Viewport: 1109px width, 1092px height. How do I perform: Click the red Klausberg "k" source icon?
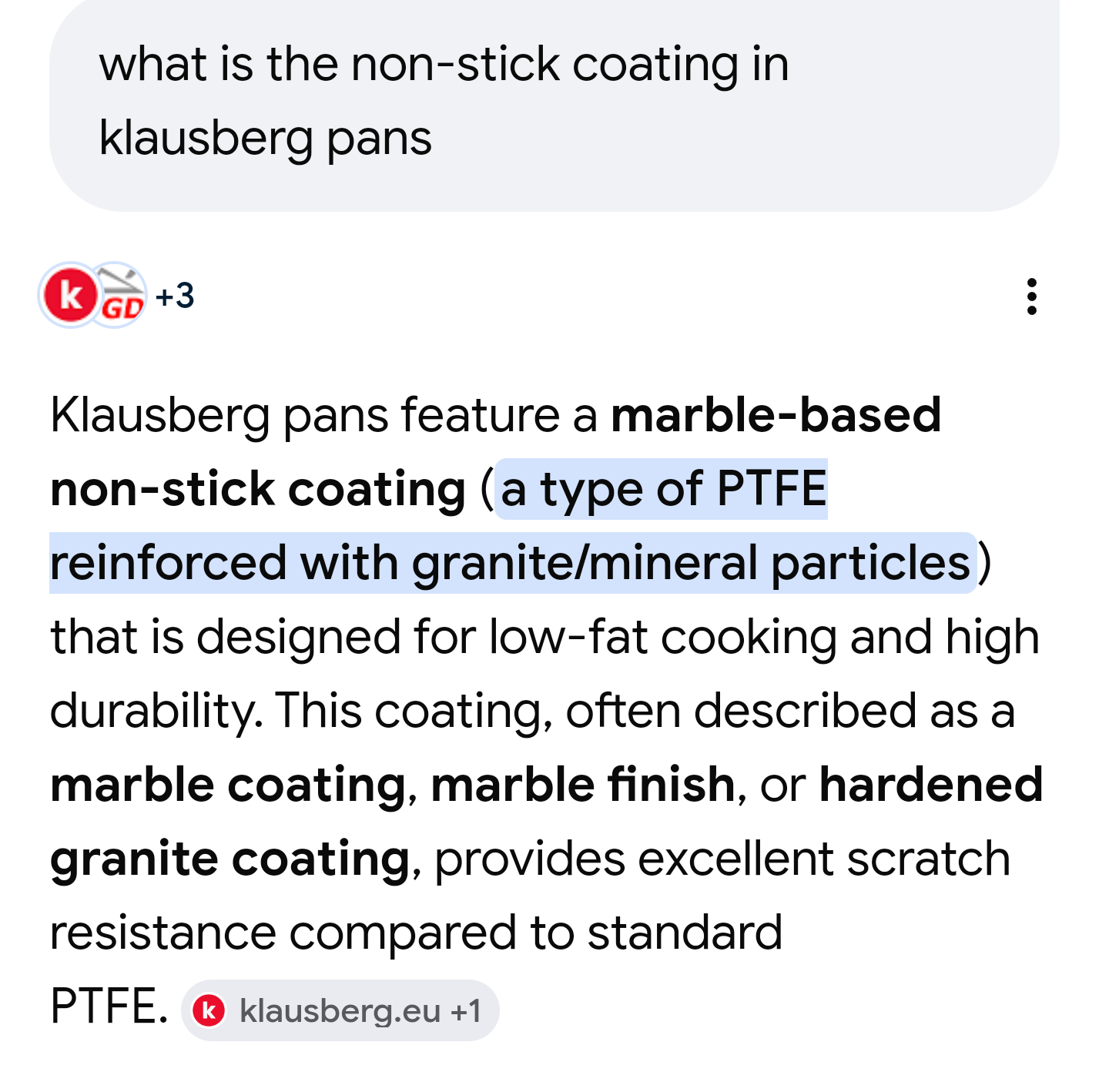tap(70, 295)
